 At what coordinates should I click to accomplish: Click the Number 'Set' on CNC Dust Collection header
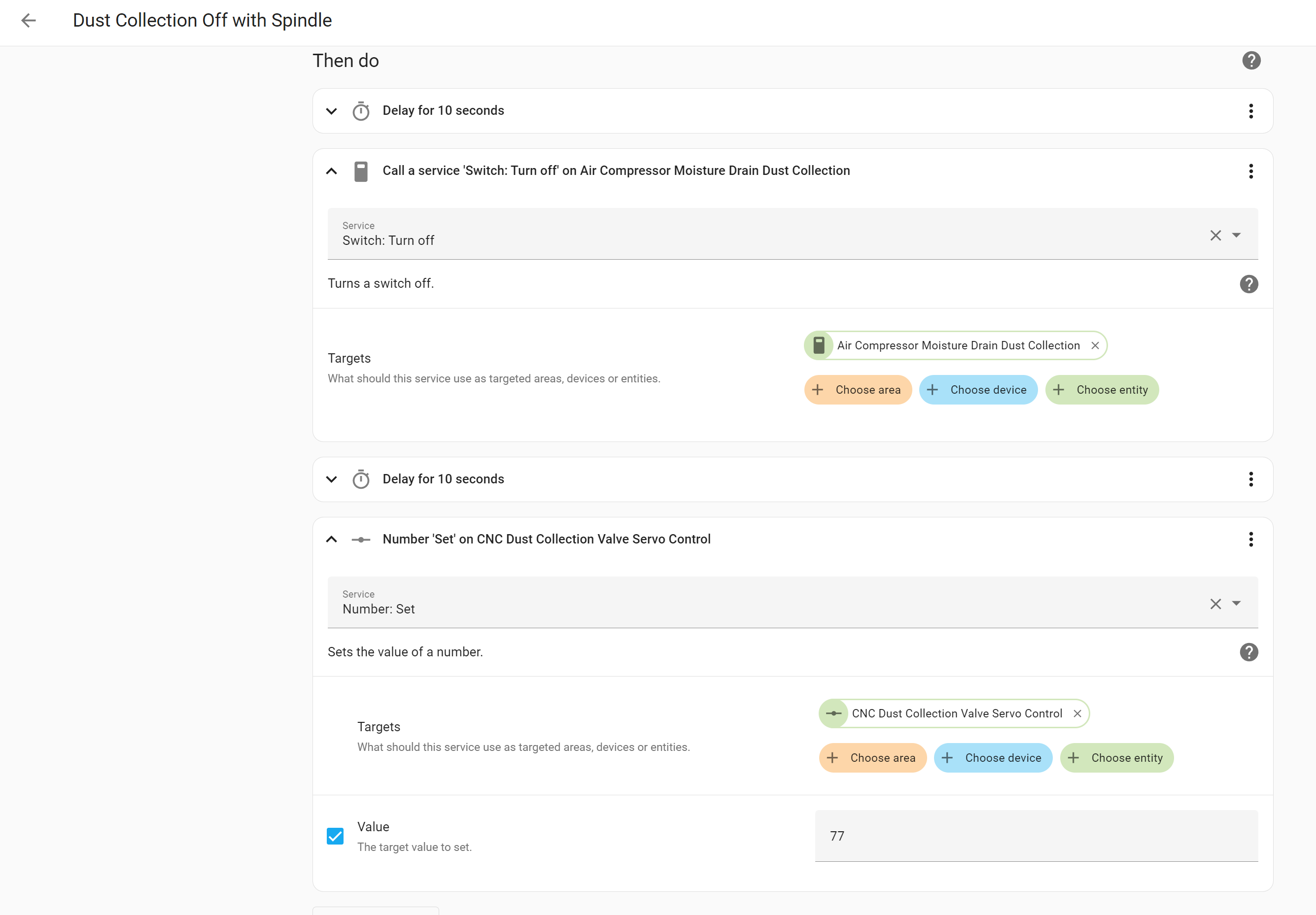547,539
